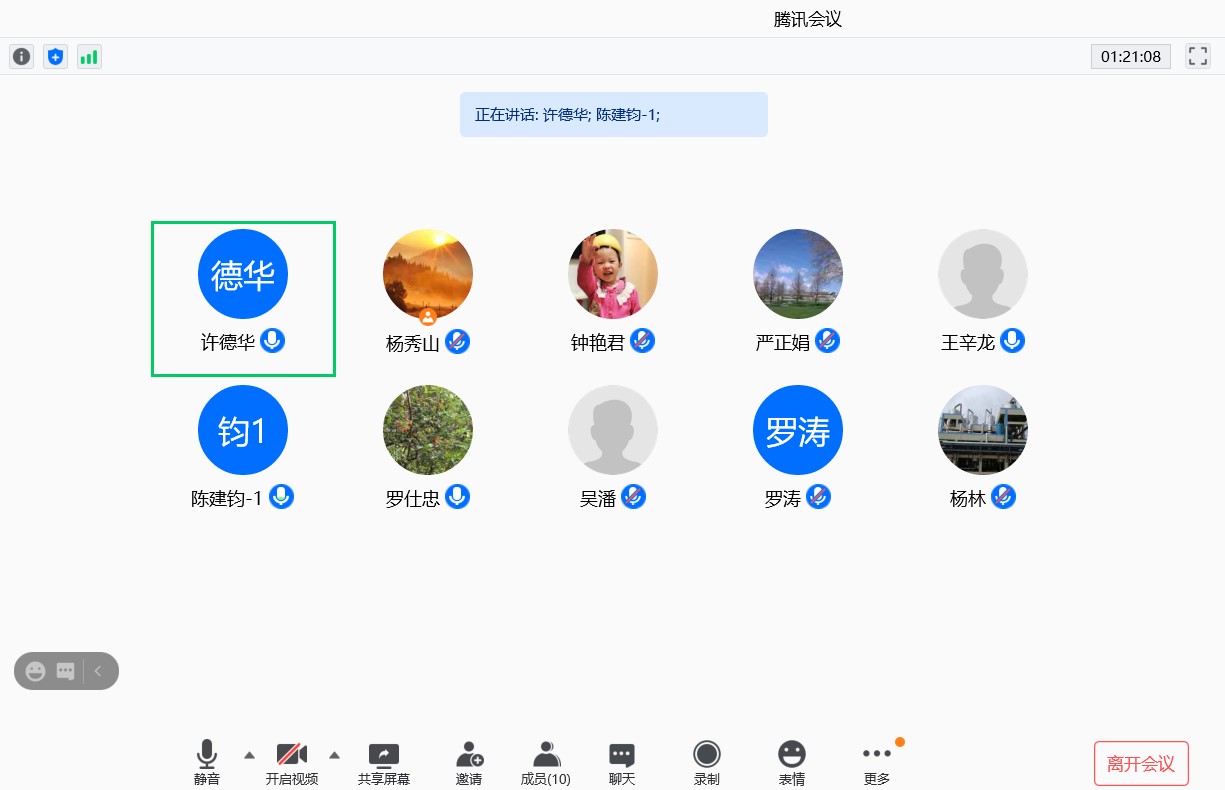Screen dimensions: 1225x790
Task: Click the invite (邀请) icon
Action: [469, 764]
